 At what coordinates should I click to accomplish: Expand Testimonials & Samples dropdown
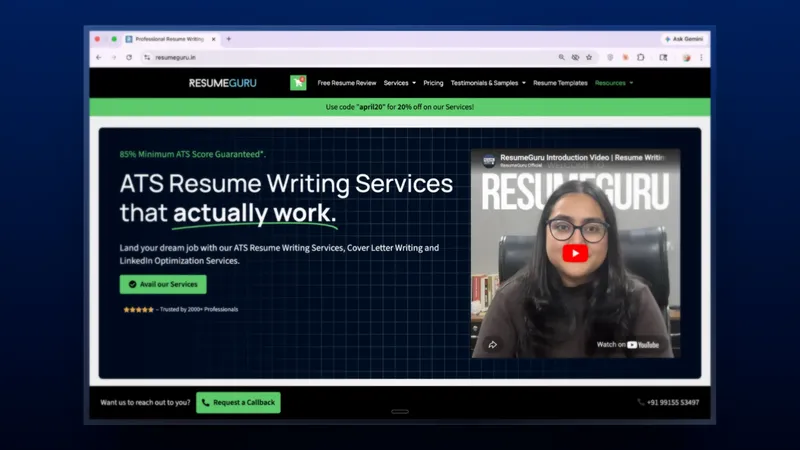[488, 83]
